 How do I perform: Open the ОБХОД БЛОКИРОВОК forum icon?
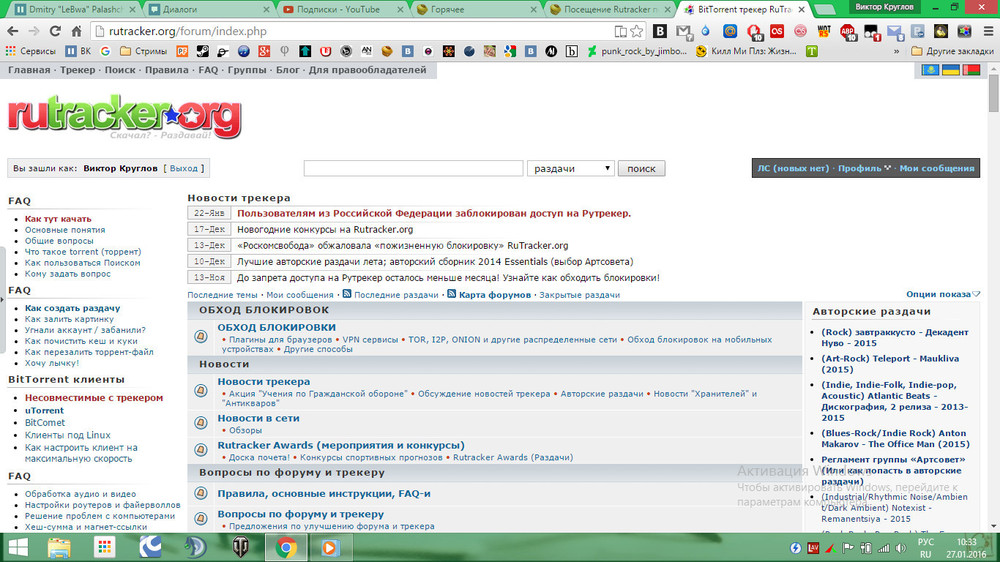(x=201, y=336)
